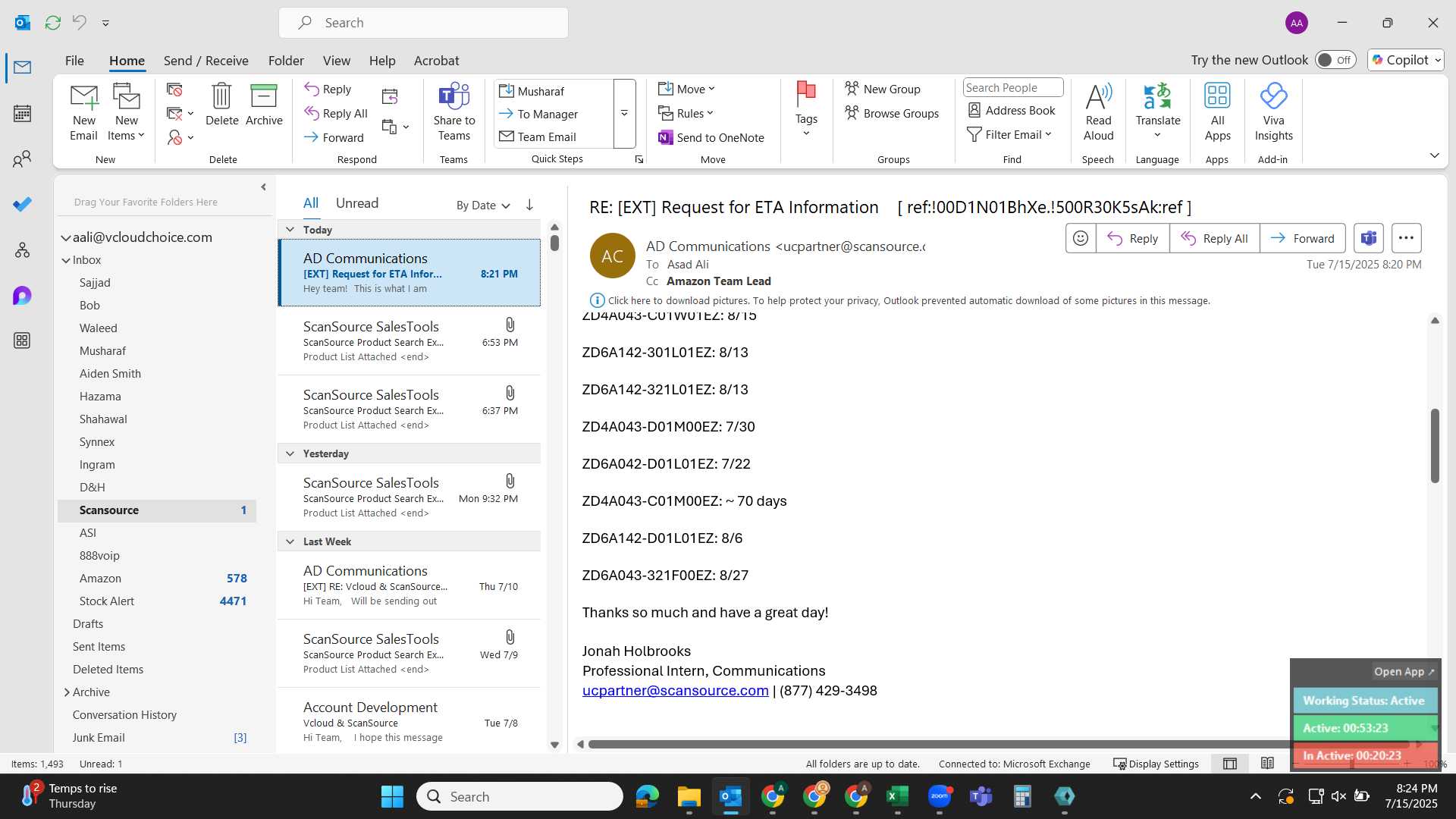Click the emoji reaction icon in message header
Screen dimensions: 1456x819
click(1081, 238)
